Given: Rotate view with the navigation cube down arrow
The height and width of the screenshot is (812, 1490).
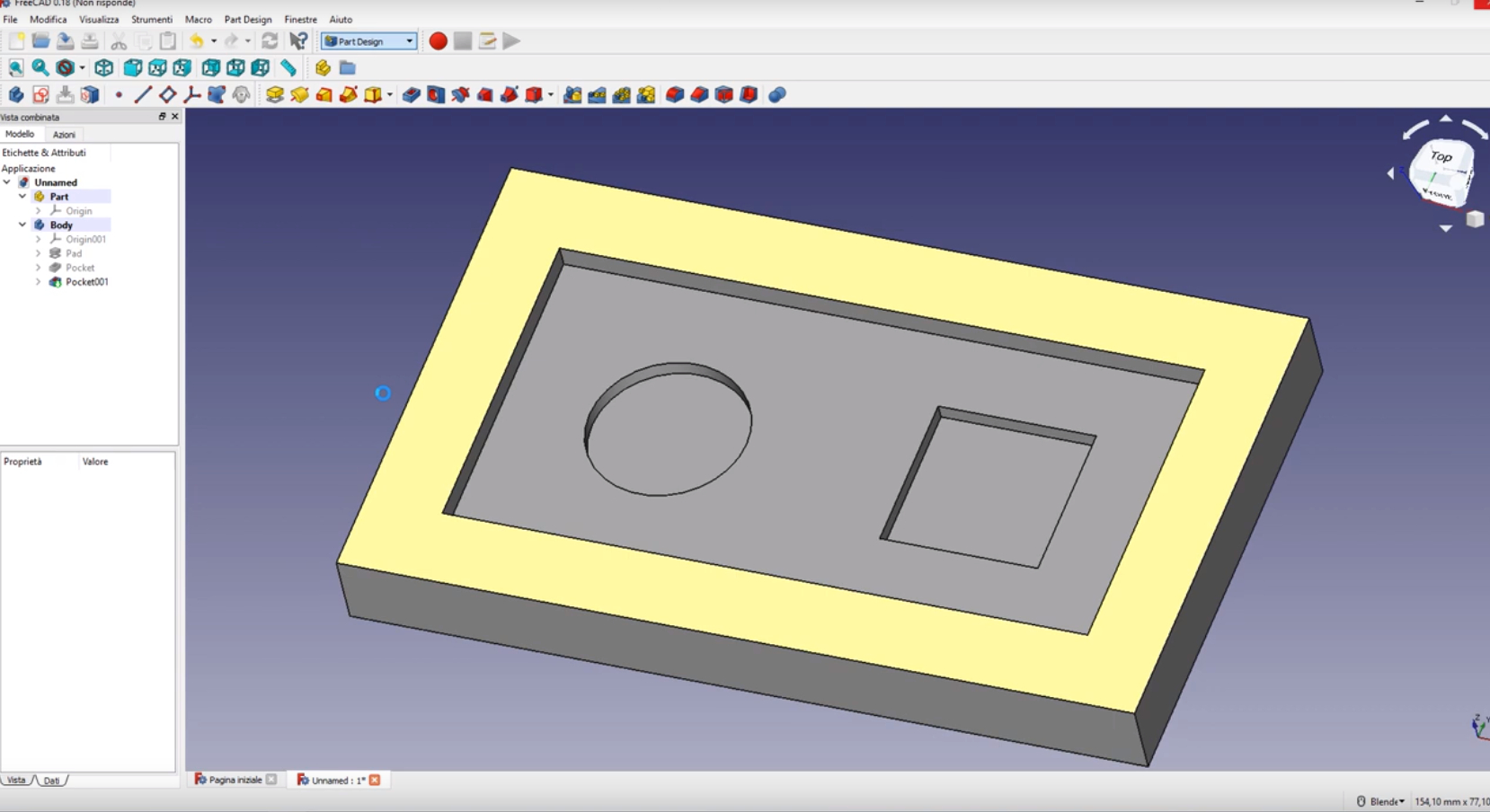Looking at the screenshot, I should click(x=1445, y=228).
